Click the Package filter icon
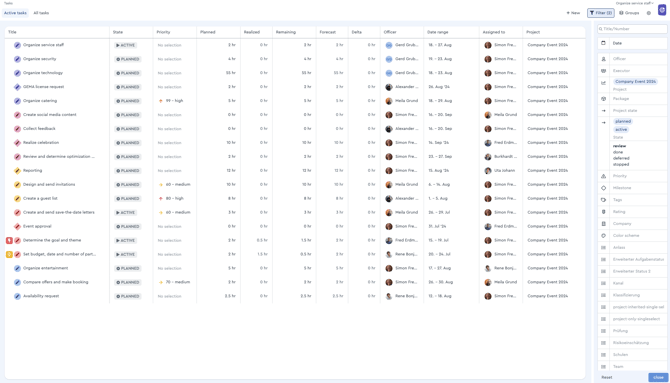670x383 pixels. pos(603,99)
